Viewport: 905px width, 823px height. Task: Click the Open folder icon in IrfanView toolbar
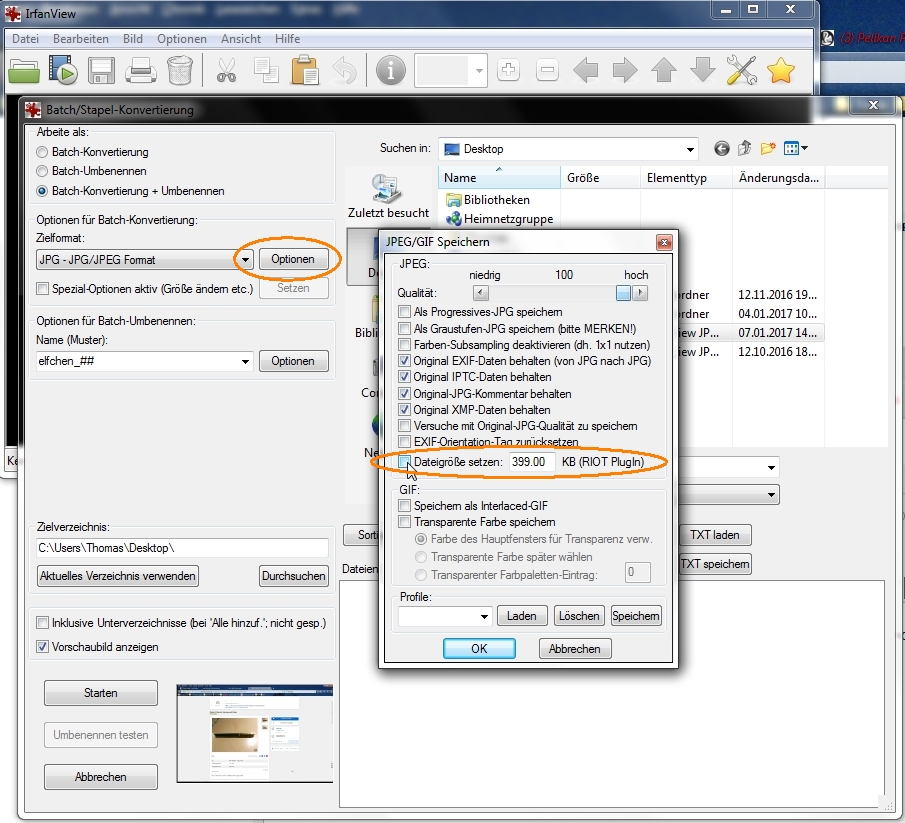24,71
